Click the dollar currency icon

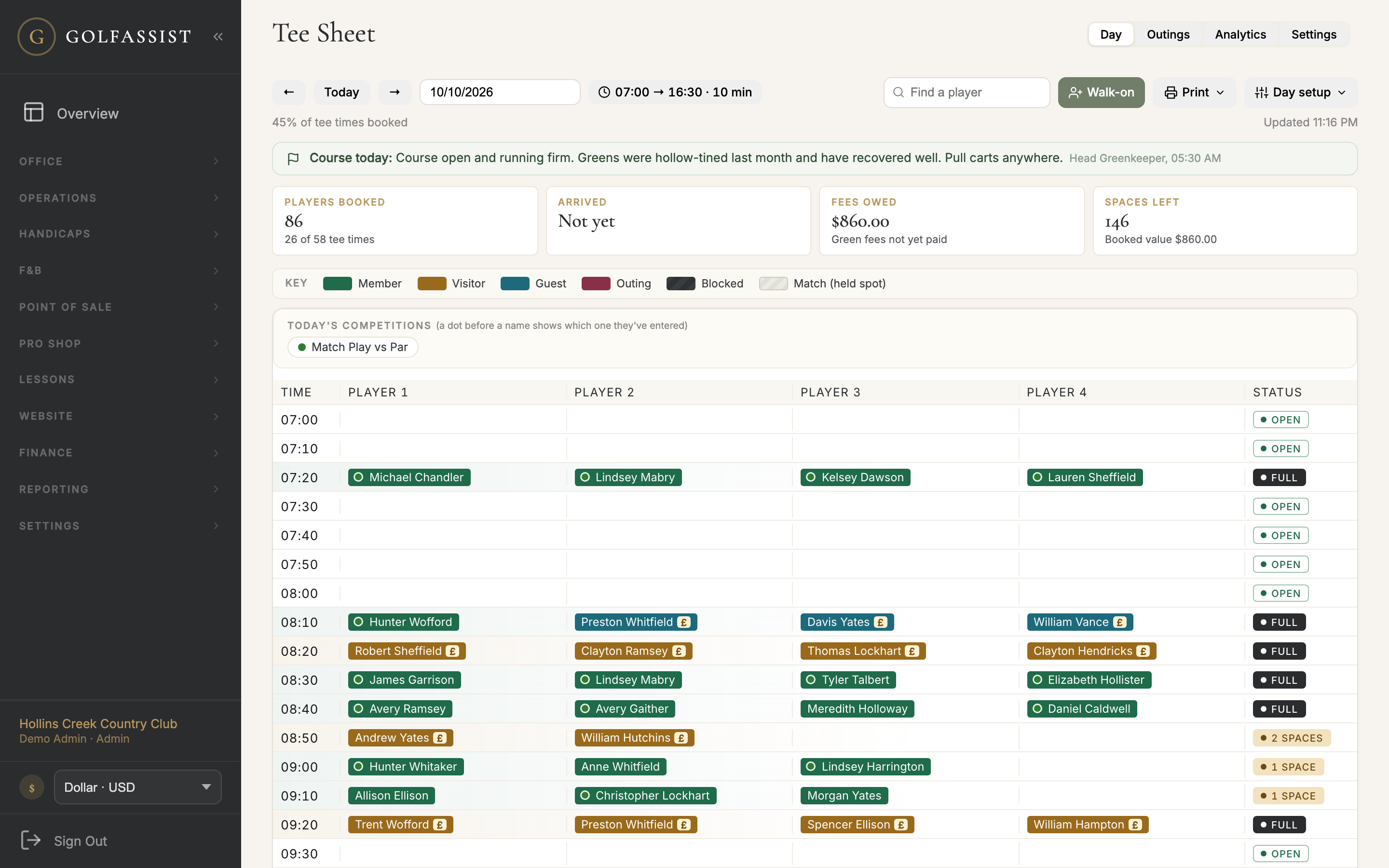[31, 787]
